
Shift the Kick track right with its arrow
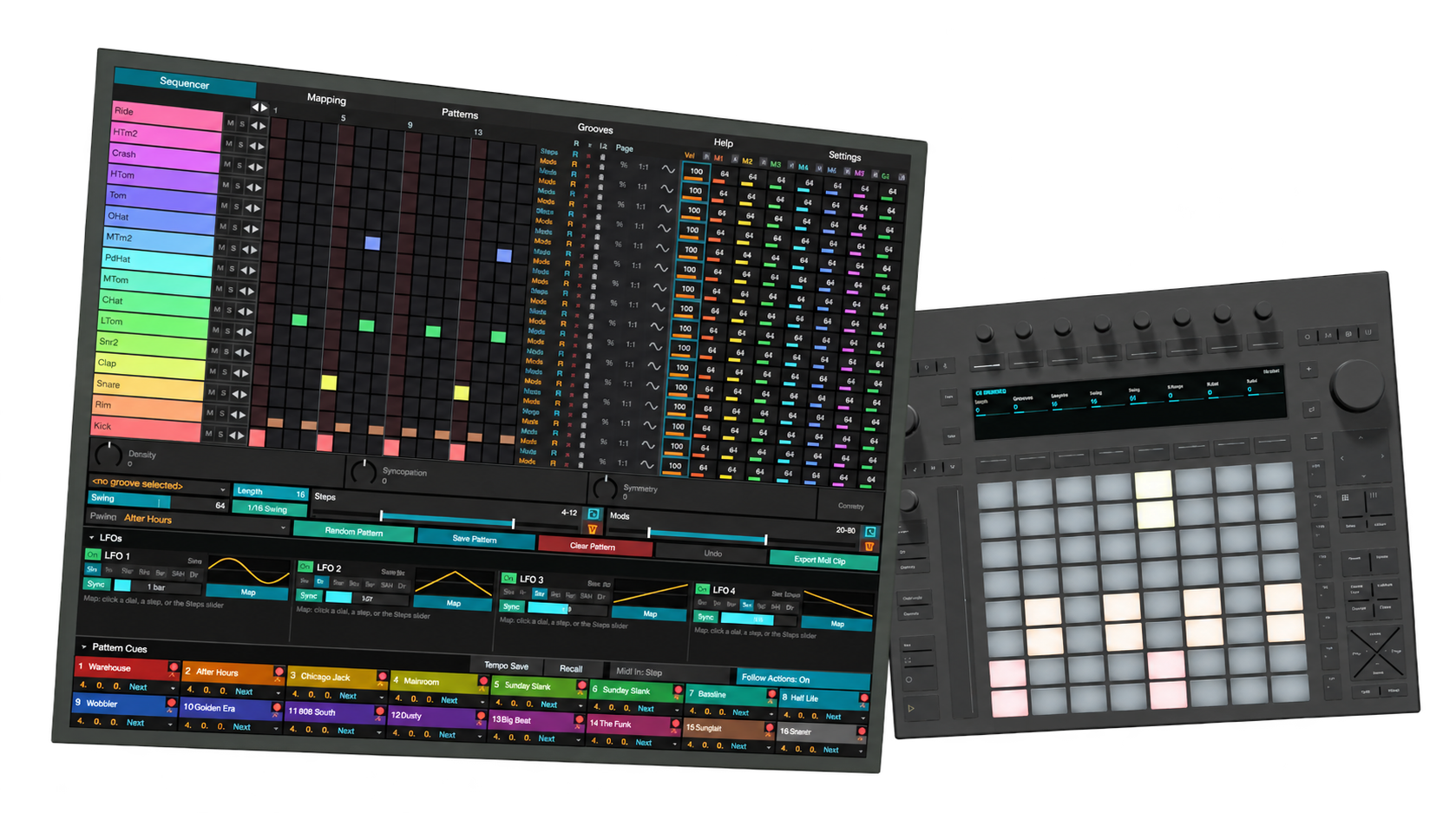click(240, 436)
